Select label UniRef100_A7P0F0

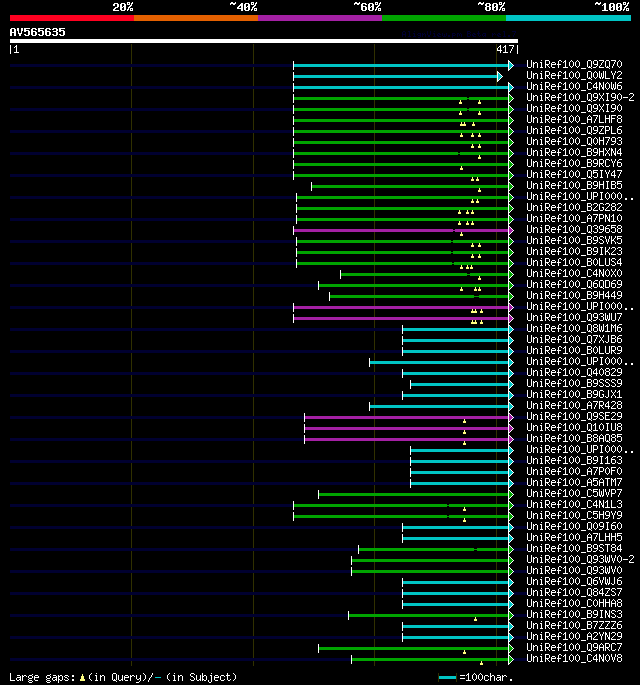coord(574,471)
